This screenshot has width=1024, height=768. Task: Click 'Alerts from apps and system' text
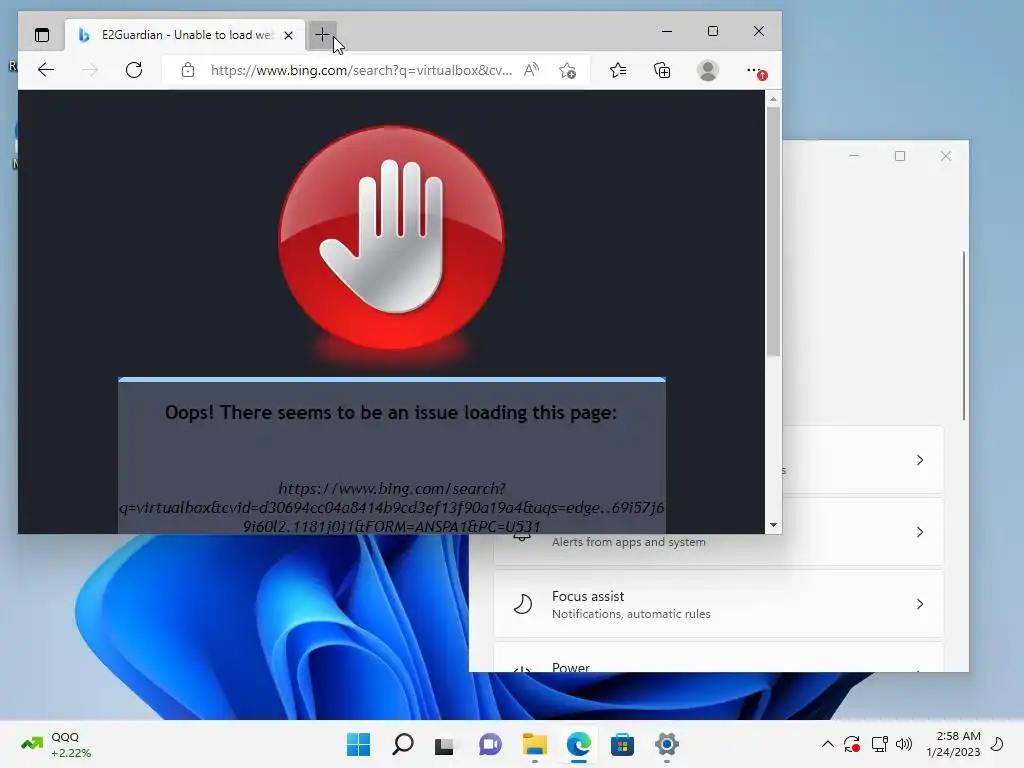tap(628, 542)
